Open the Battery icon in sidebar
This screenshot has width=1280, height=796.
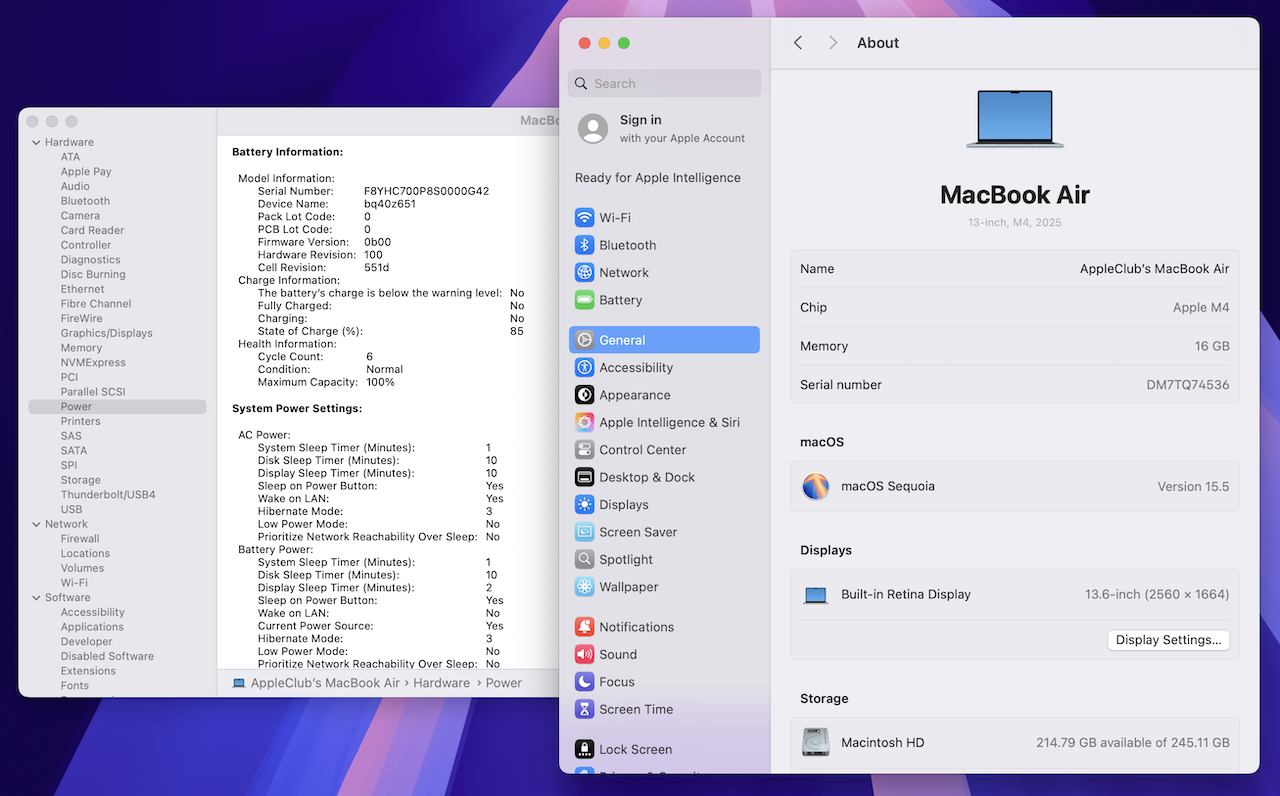click(x=585, y=300)
